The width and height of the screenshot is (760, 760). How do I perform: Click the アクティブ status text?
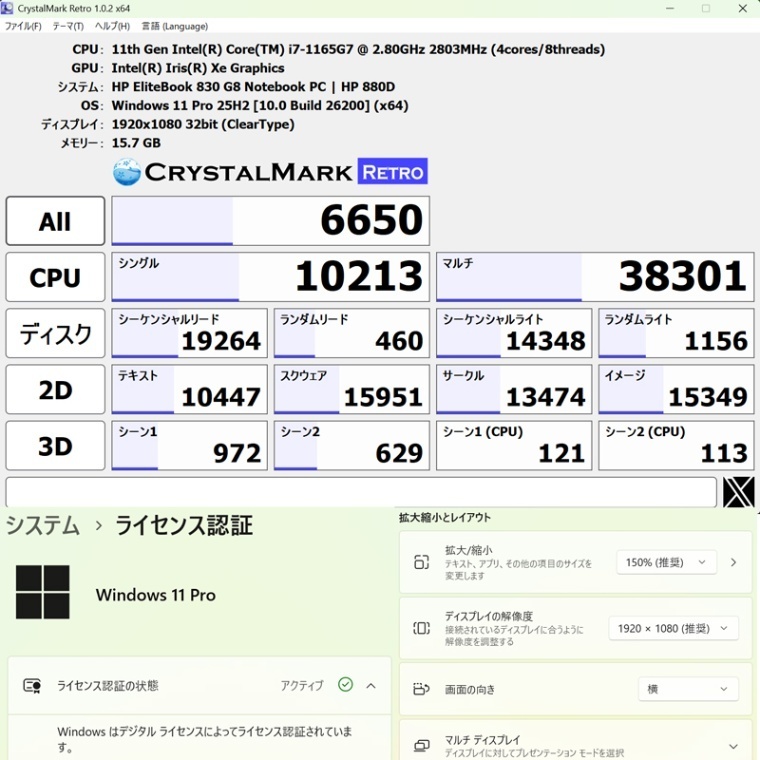301,685
